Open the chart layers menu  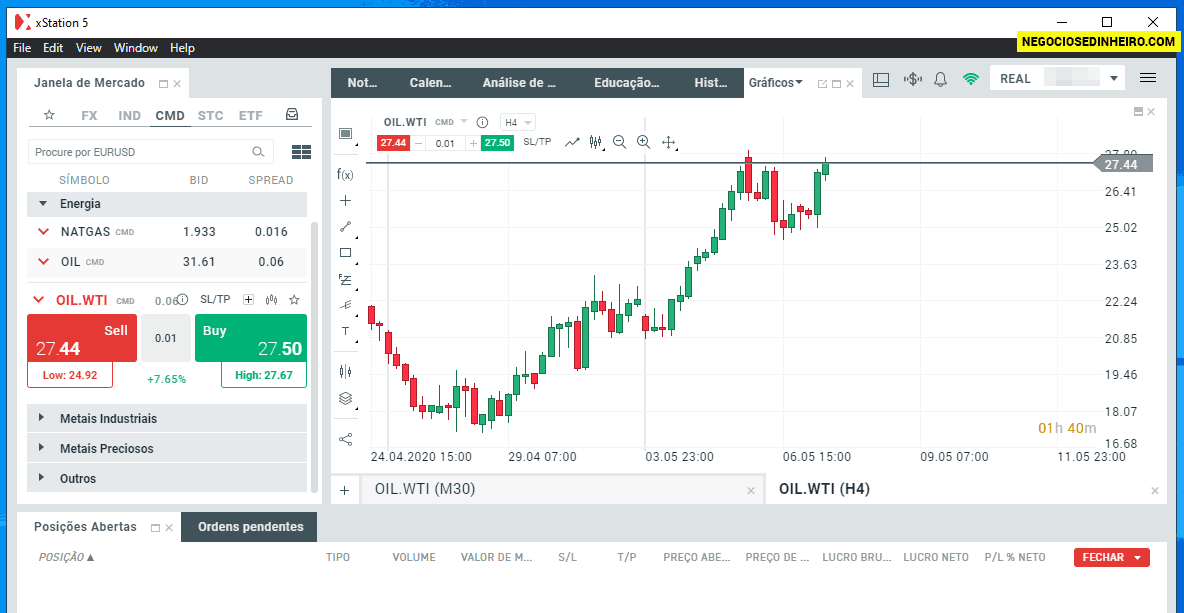coord(345,398)
